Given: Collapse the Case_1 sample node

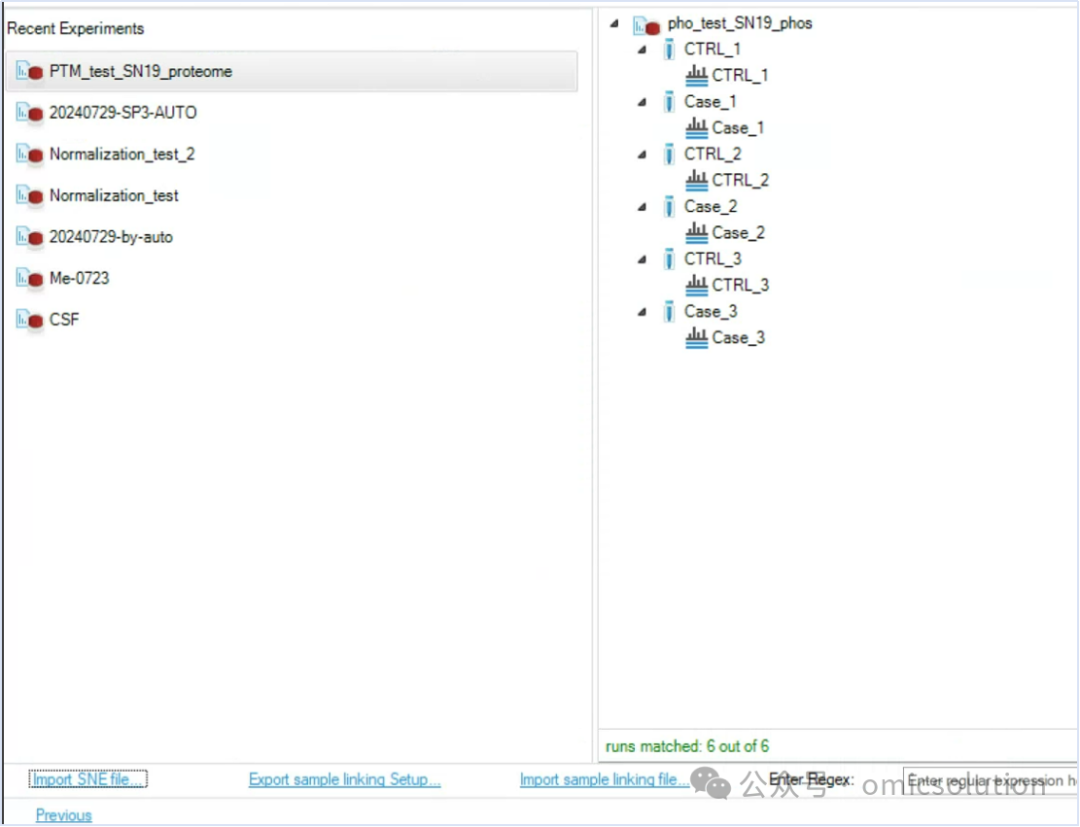Looking at the screenshot, I should click(642, 102).
